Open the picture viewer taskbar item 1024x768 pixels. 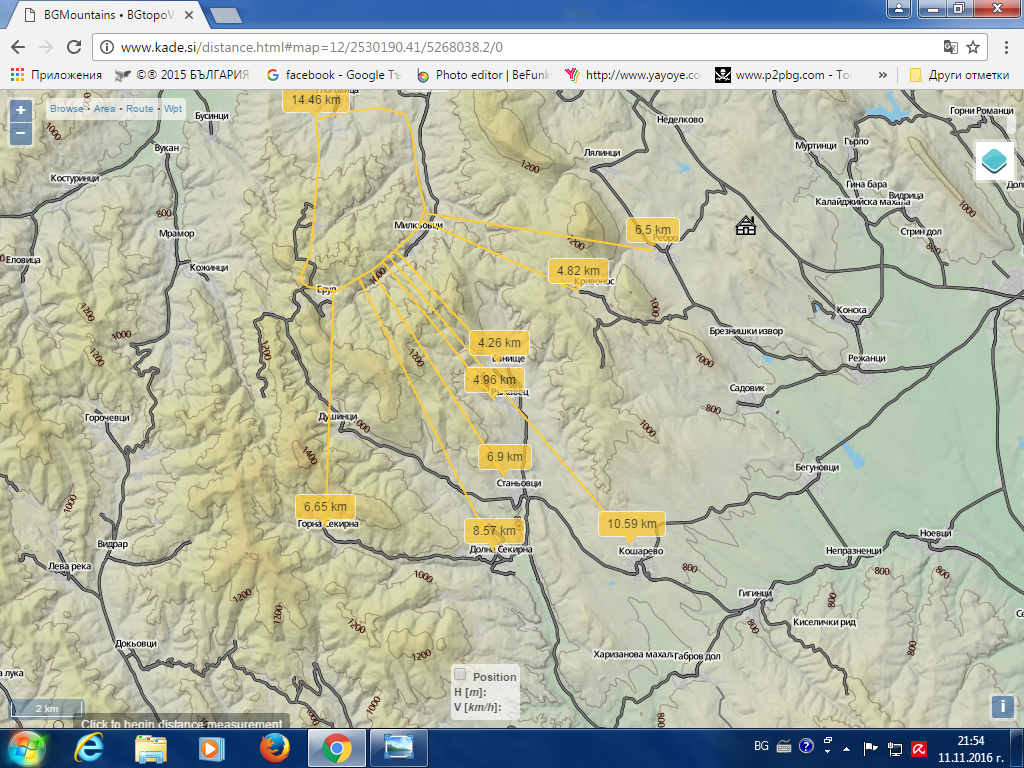coord(398,748)
